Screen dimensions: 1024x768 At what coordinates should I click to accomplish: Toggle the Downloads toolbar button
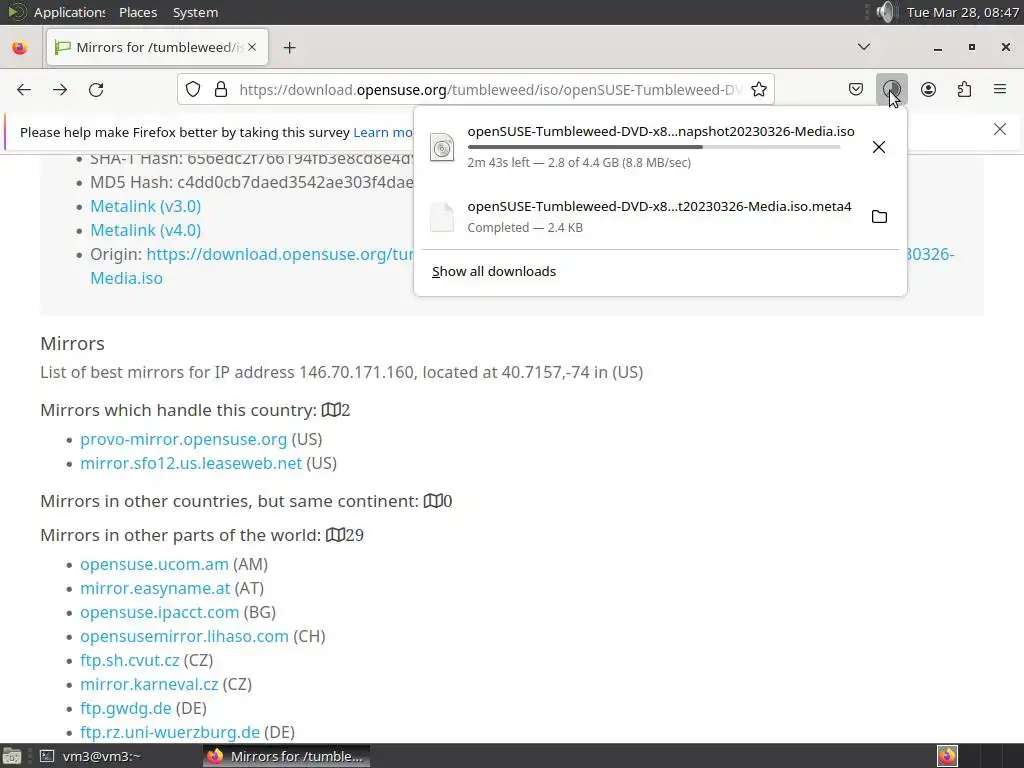click(x=891, y=89)
